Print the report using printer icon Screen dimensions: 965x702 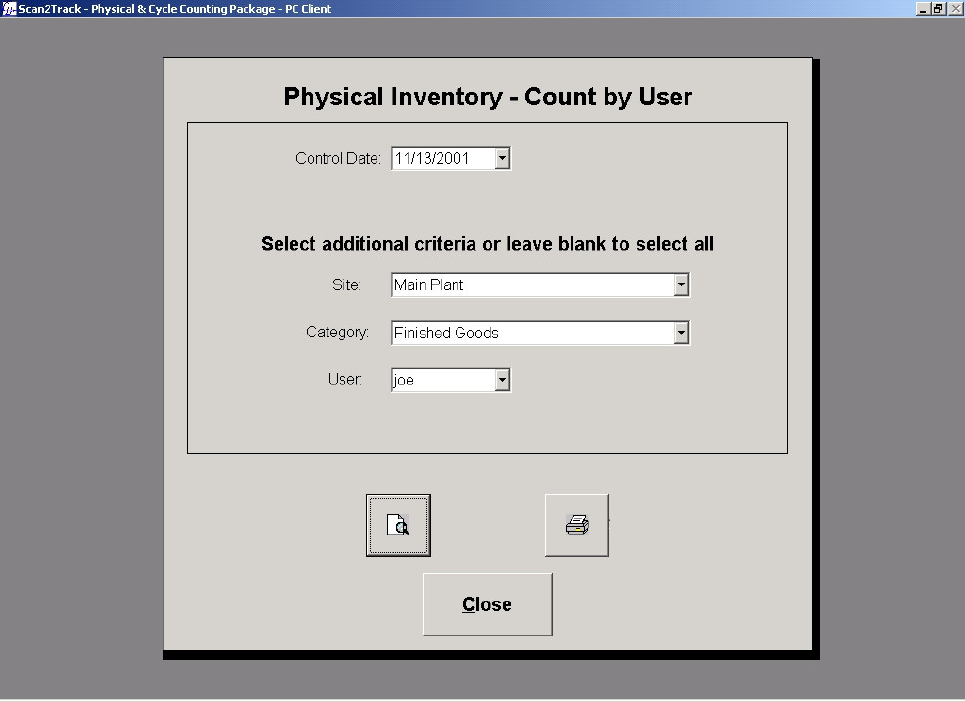tap(577, 525)
